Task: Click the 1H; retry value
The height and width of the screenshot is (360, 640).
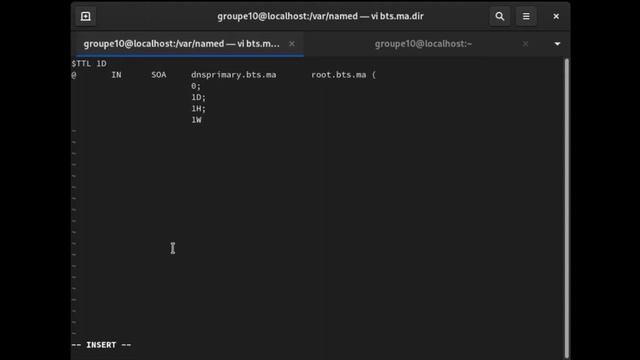Action: coord(199,109)
